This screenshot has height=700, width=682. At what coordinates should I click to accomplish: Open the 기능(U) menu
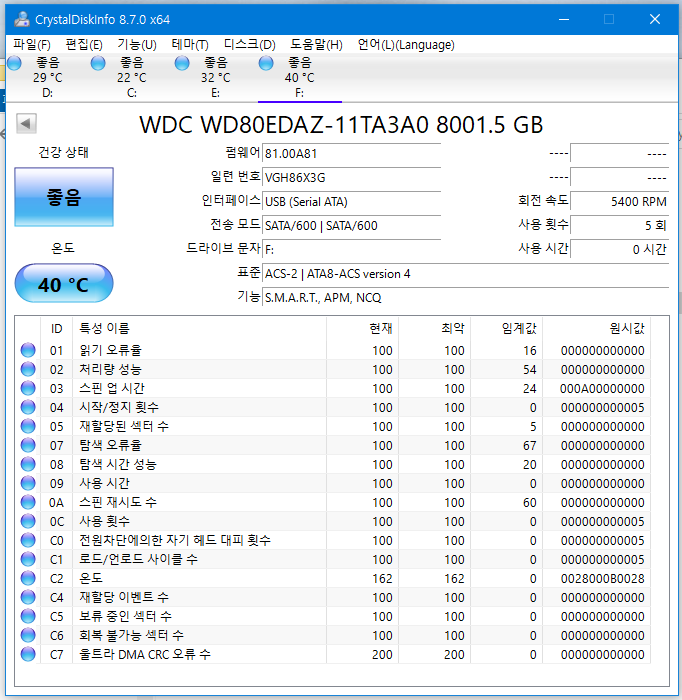pos(137,45)
